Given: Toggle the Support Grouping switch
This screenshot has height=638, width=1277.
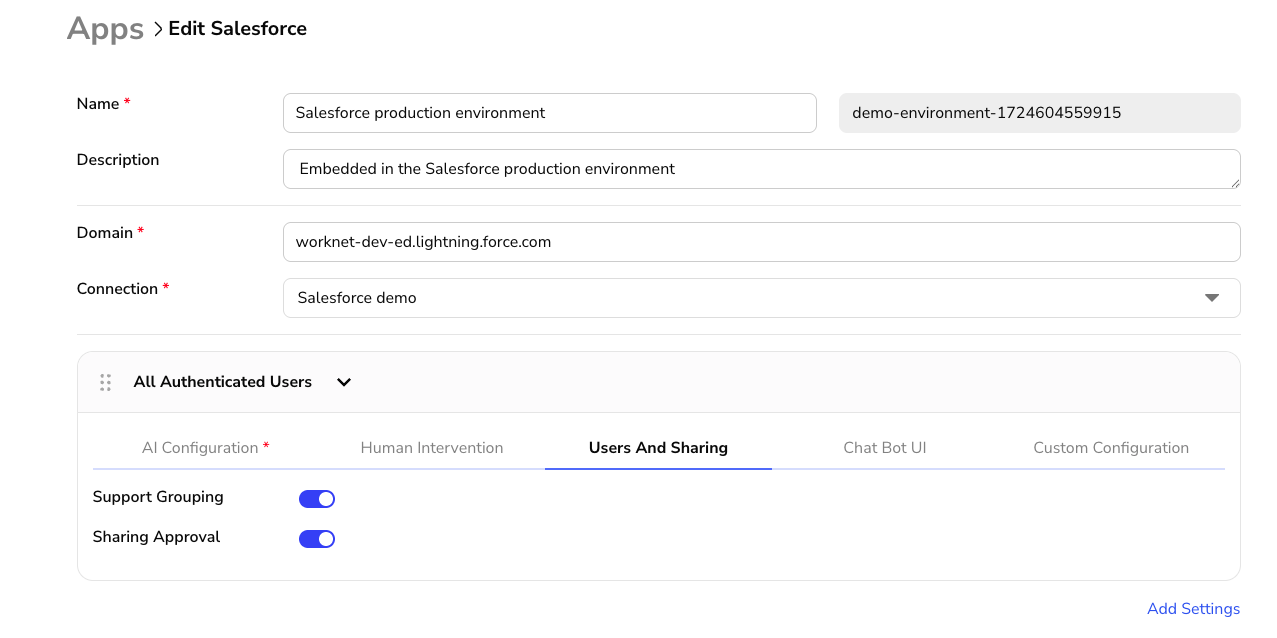Looking at the screenshot, I should tap(317, 499).
